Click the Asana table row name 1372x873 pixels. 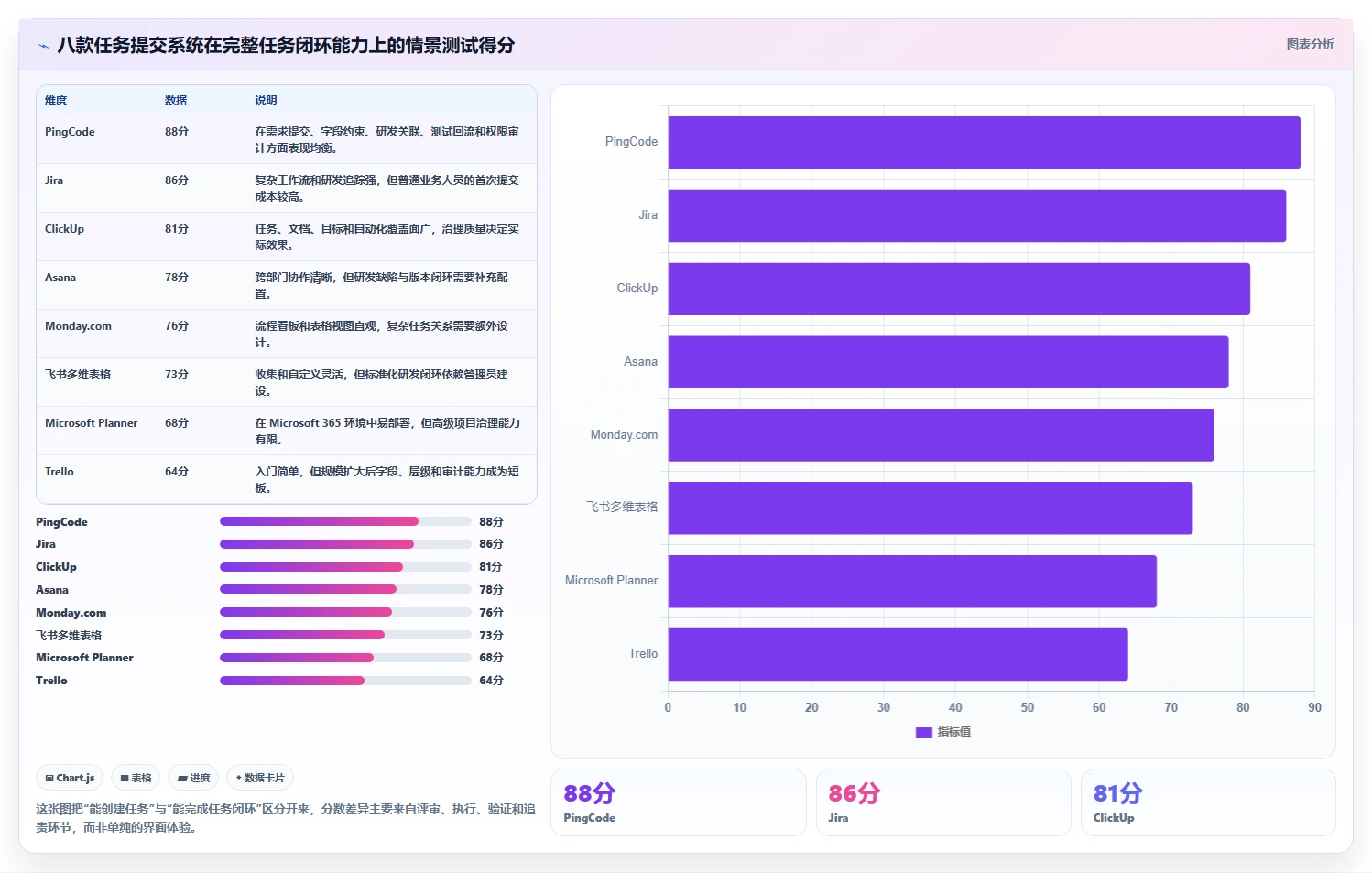click(x=60, y=278)
